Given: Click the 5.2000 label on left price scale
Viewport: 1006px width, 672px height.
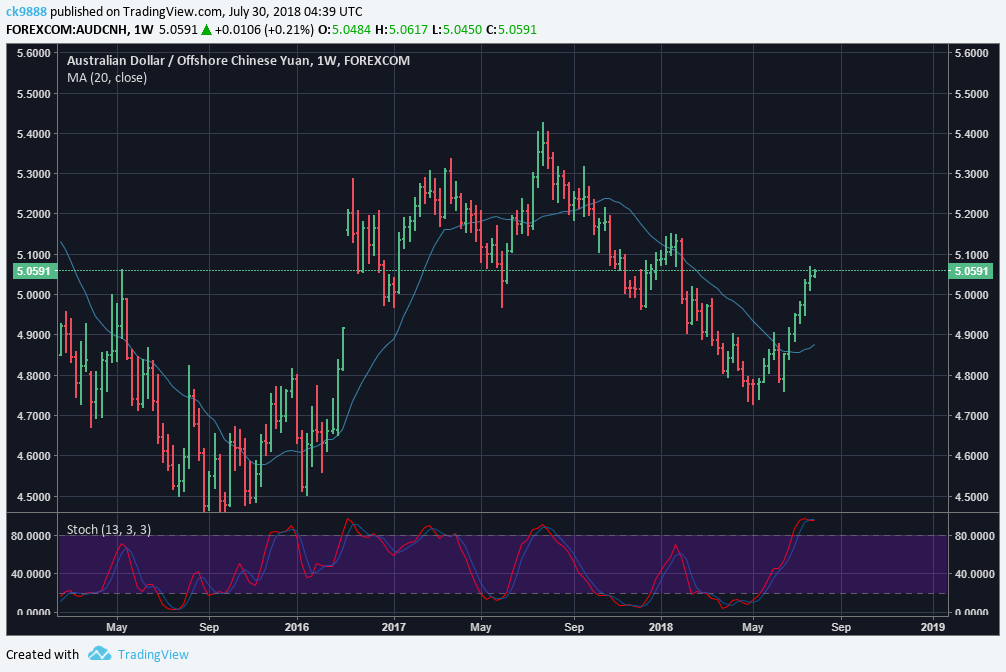Looking at the screenshot, I should coord(33,214).
